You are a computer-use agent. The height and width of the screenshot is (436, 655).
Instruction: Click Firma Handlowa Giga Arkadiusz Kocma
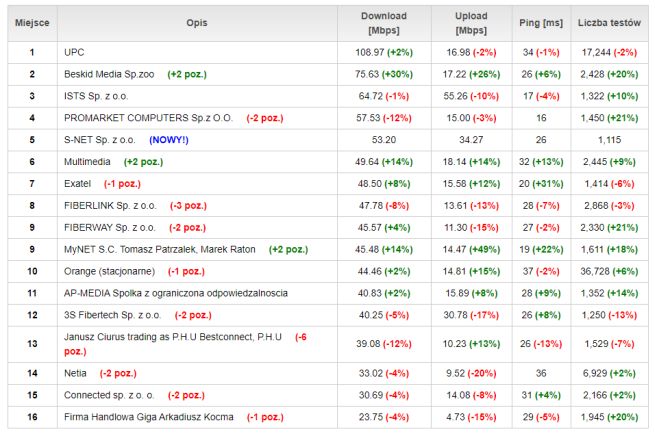pos(150,416)
